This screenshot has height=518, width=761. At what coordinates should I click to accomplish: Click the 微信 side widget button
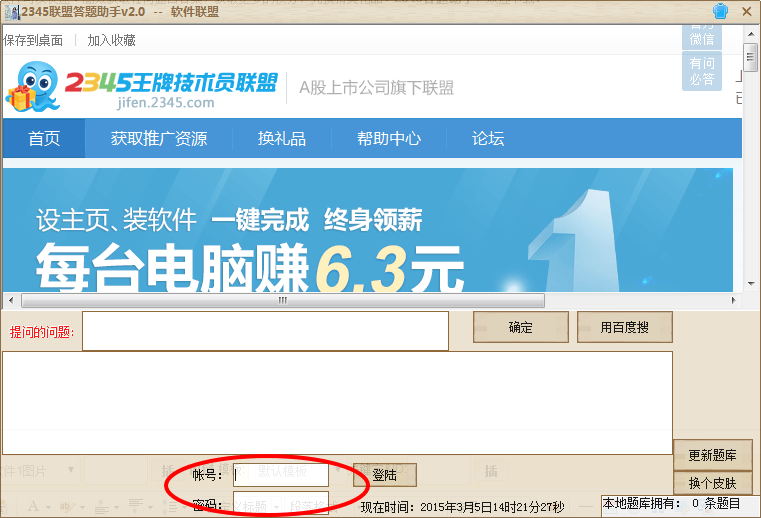pyautogui.click(x=702, y=37)
